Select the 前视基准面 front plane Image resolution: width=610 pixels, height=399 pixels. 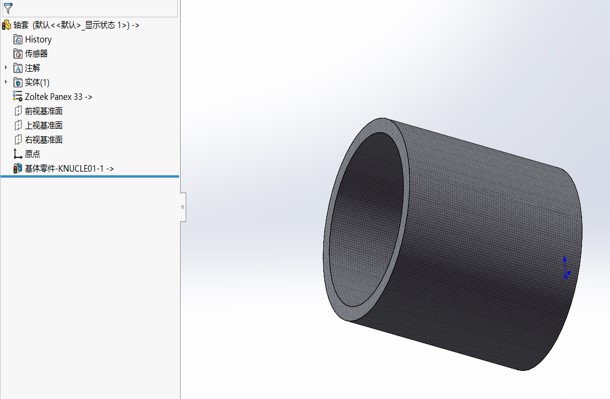[44, 111]
